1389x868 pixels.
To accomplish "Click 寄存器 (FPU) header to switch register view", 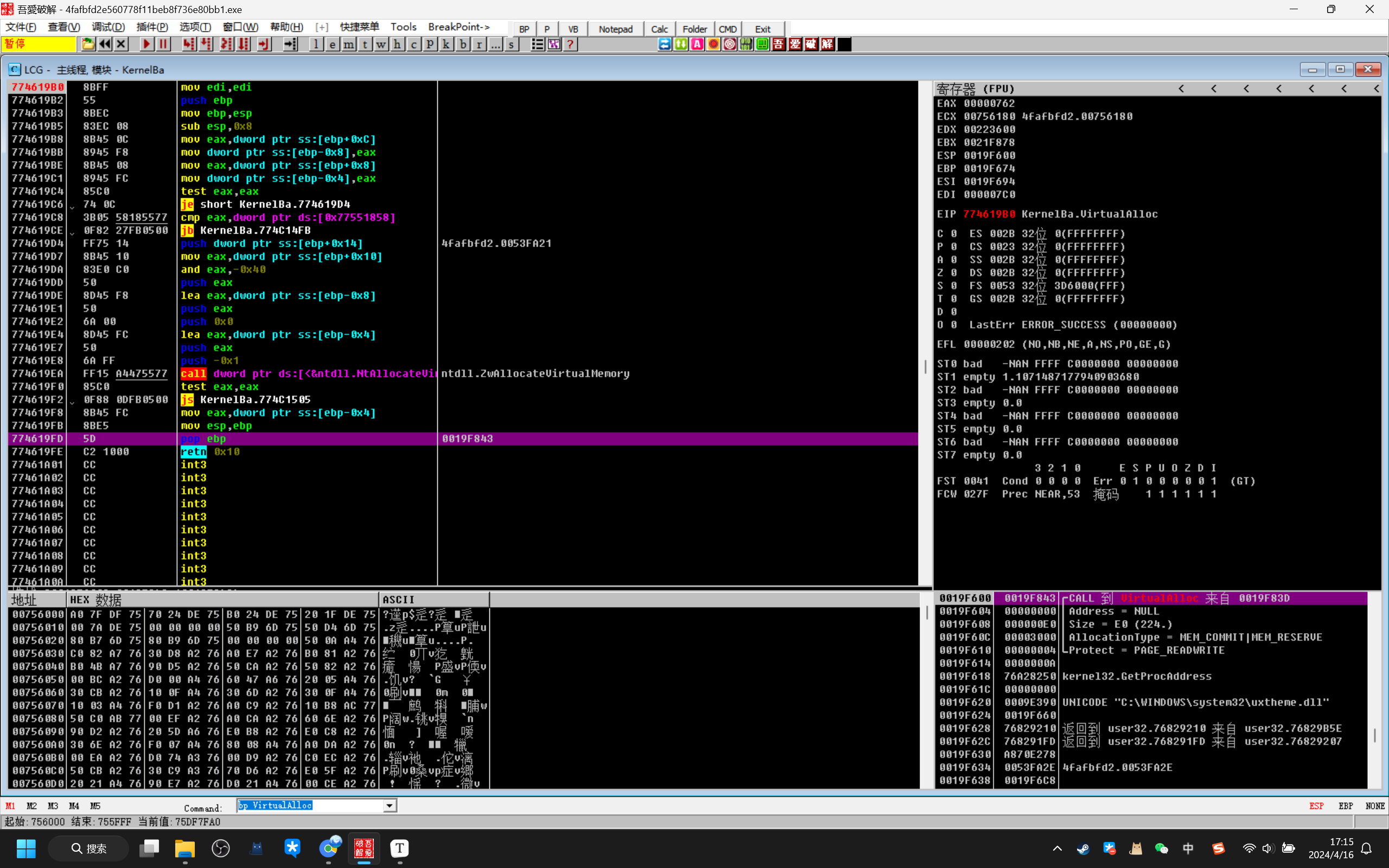I will point(976,89).
